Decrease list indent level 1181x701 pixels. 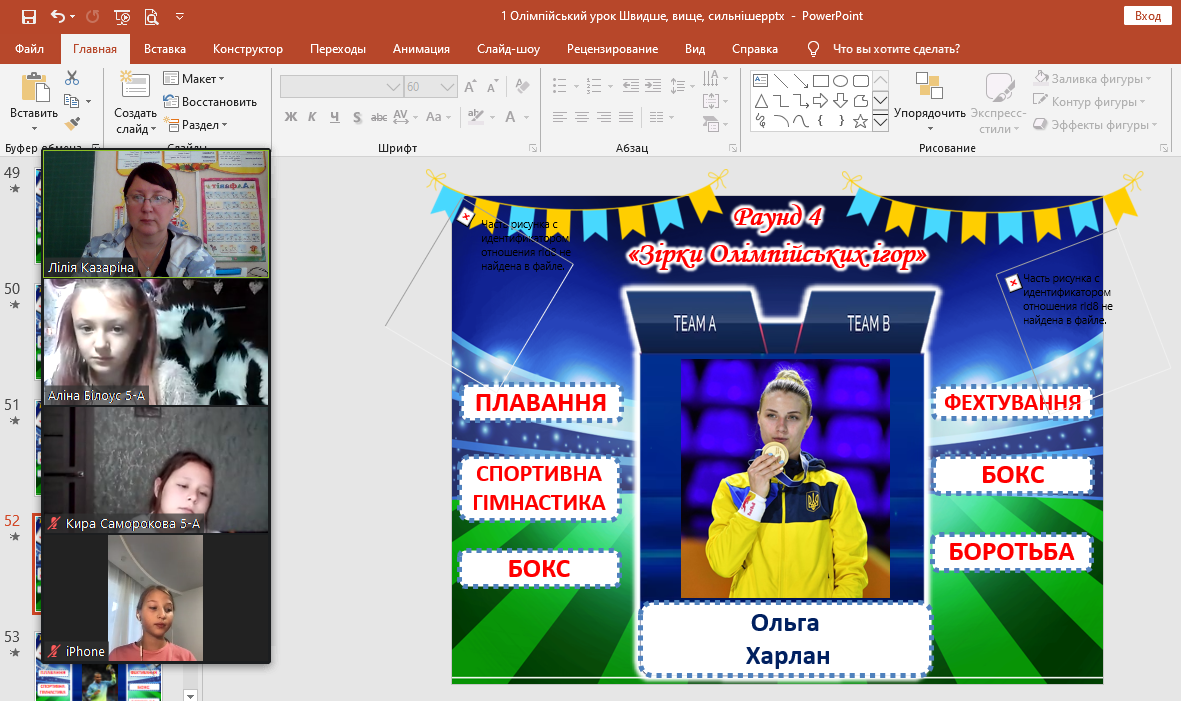coord(630,86)
